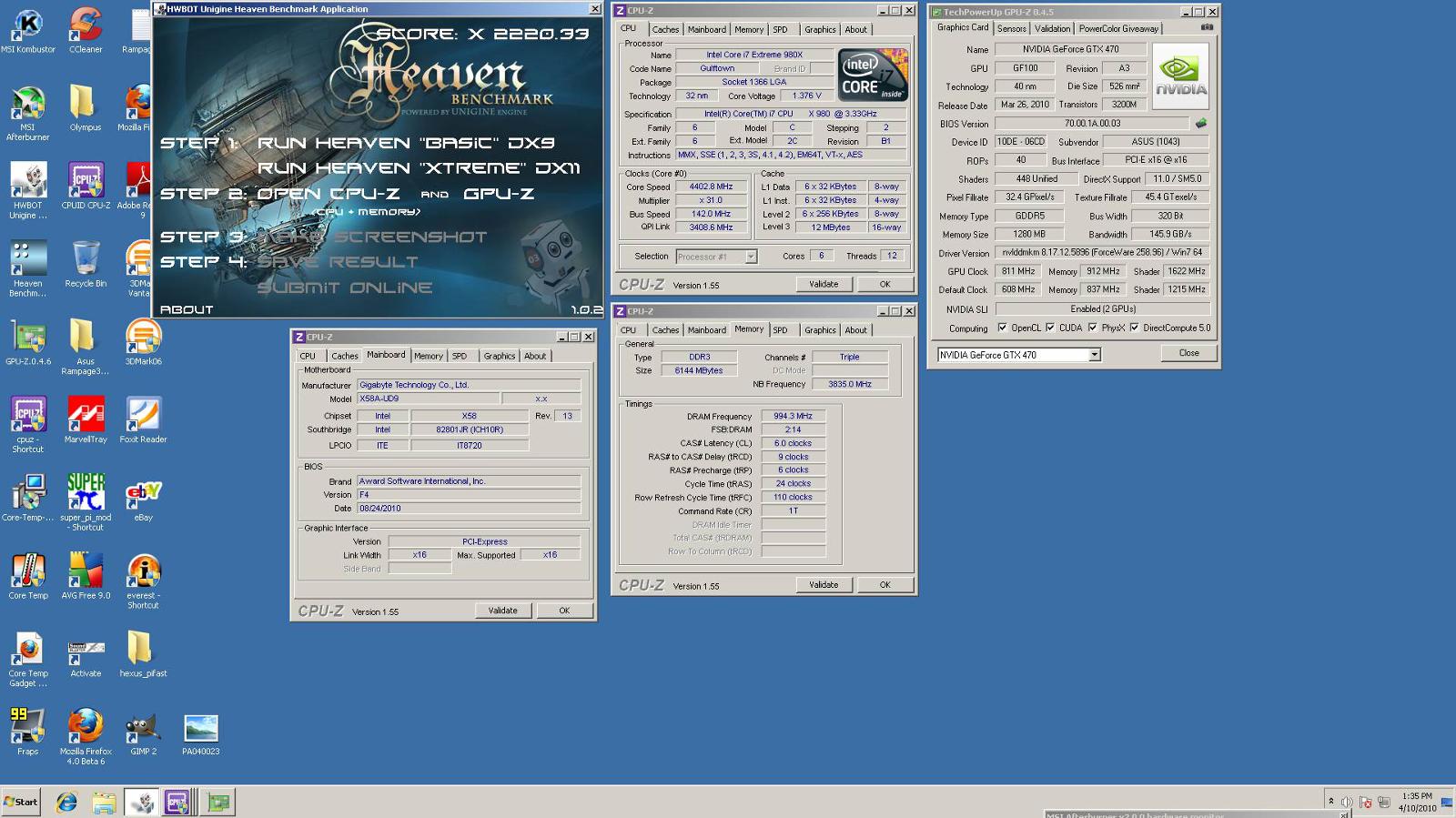Viewport: 1456px width, 818px height.
Task: Switch to Sensors tab in GPU-Z
Action: click(x=1011, y=28)
